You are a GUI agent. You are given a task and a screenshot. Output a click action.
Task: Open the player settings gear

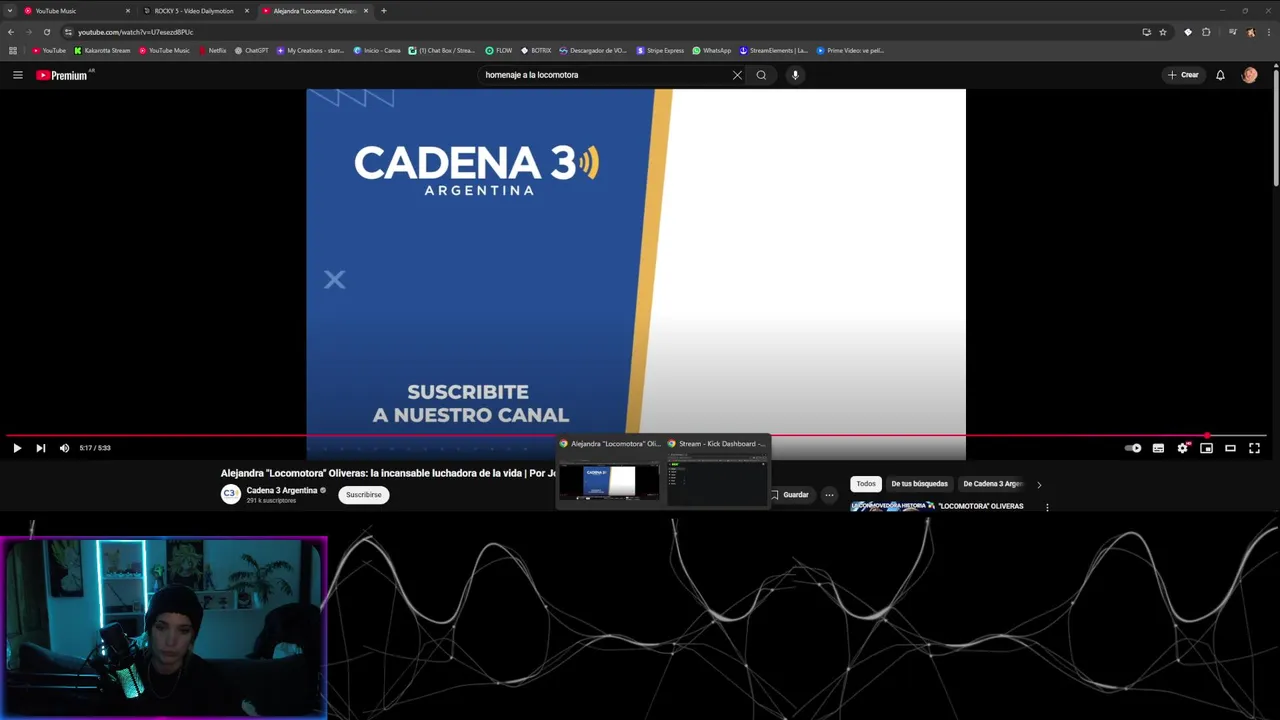pyautogui.click(x=1182, y=448)
